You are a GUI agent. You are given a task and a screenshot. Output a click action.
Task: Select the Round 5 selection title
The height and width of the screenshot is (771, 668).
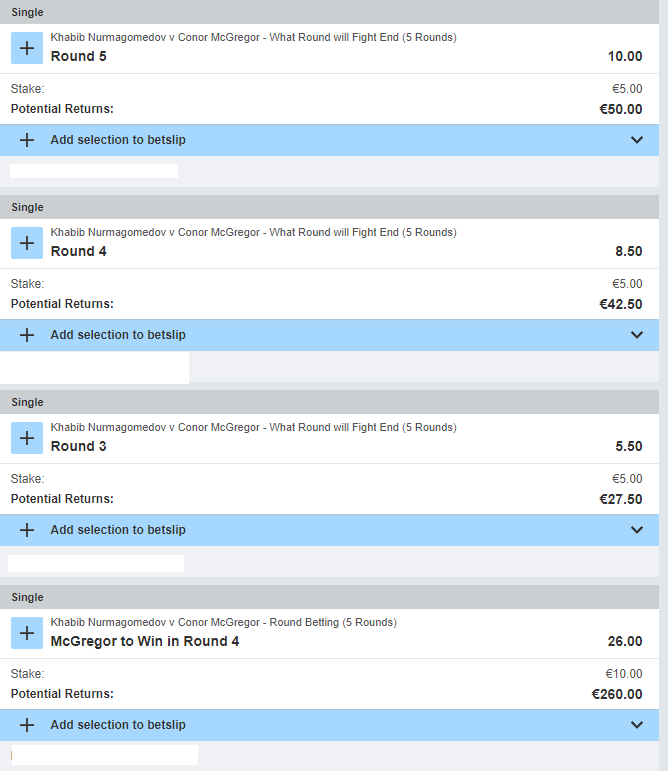(x=79, y=57)
